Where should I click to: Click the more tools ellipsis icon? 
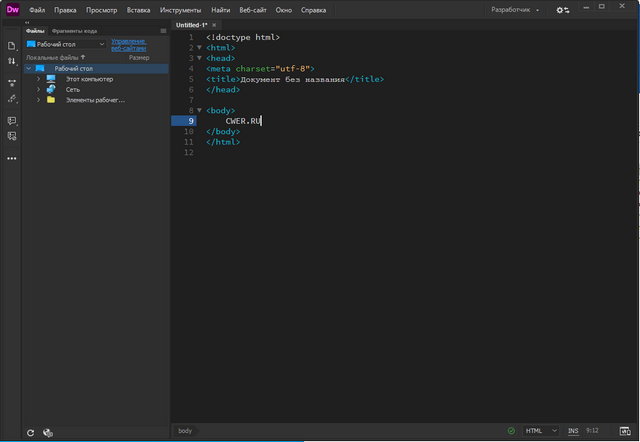tap(12, 158)
